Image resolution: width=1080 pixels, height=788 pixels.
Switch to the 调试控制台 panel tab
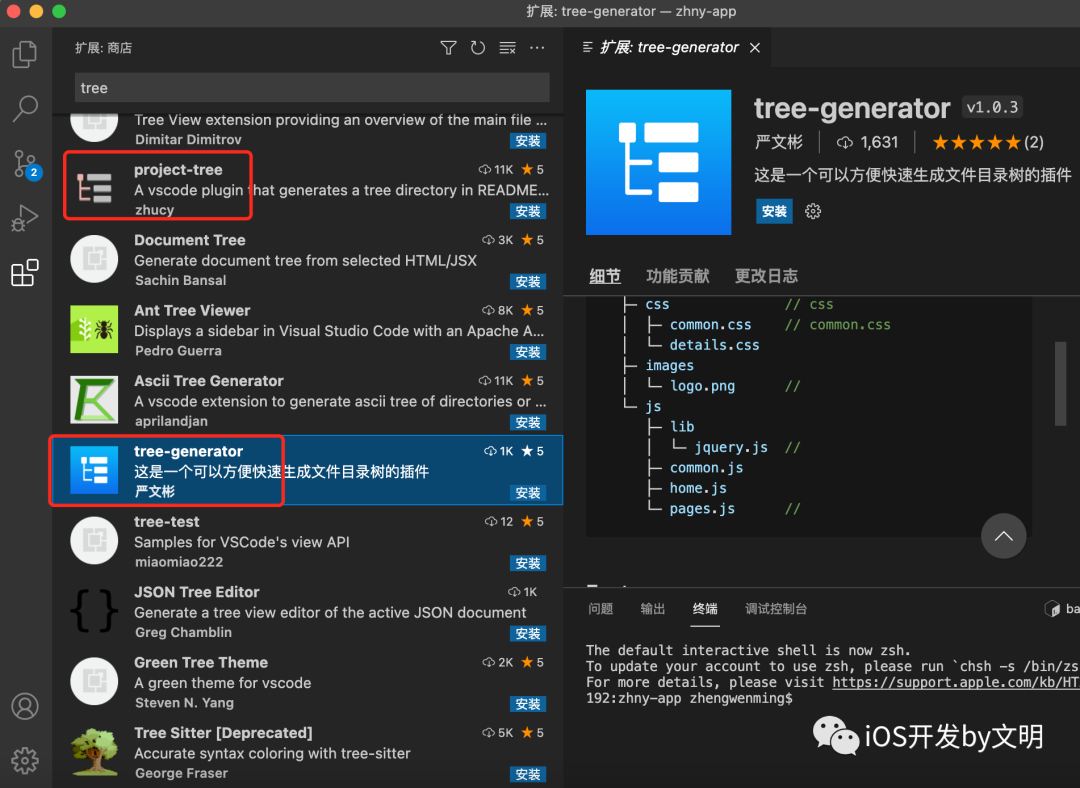[x=776, y=609]
